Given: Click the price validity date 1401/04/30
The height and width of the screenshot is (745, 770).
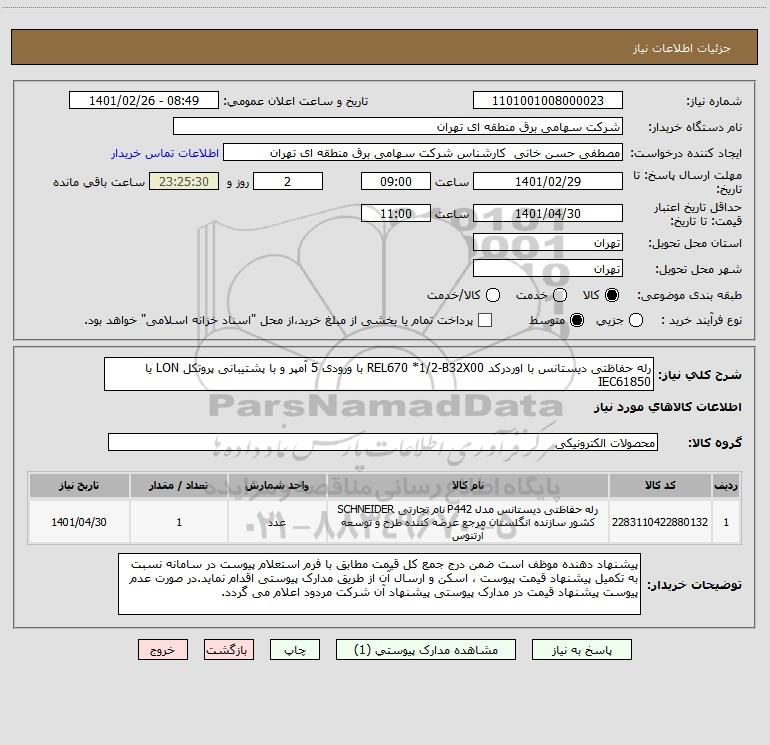Looking at the screenshot, I should point(548,213).
